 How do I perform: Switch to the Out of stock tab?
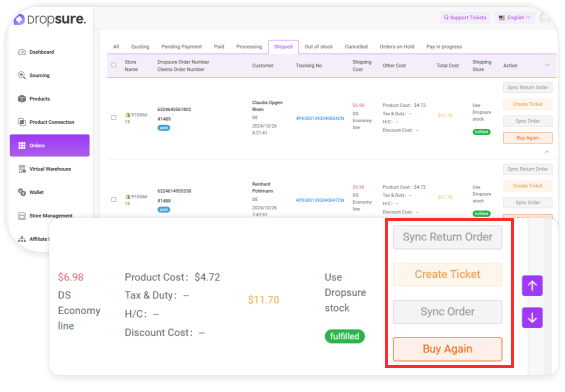[319, 46]
